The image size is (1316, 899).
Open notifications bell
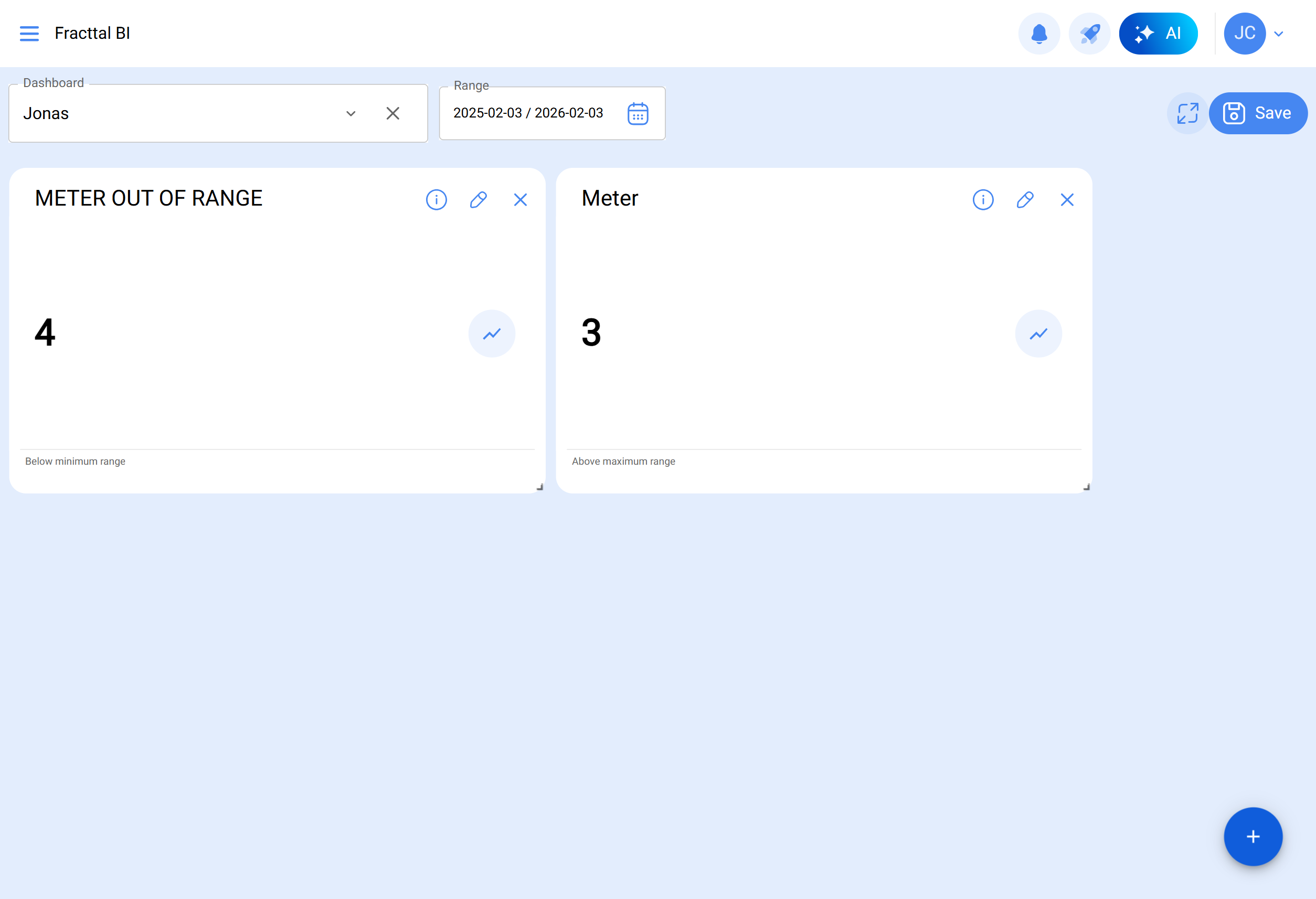point(1038,34)
